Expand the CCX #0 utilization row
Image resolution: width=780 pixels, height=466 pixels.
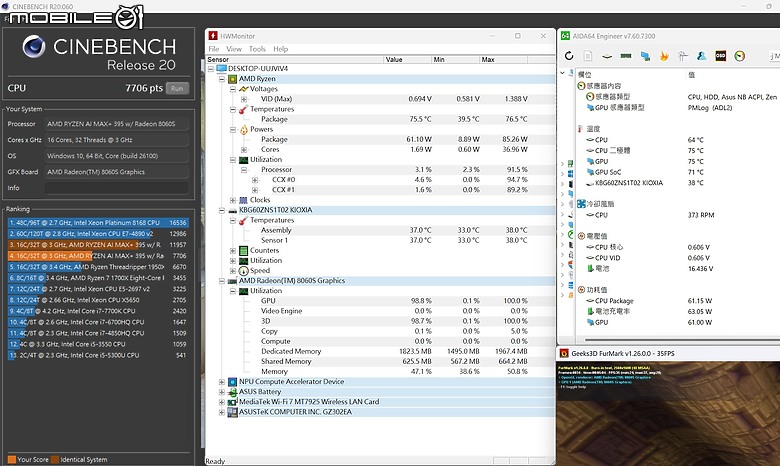[x=255, y=180]
